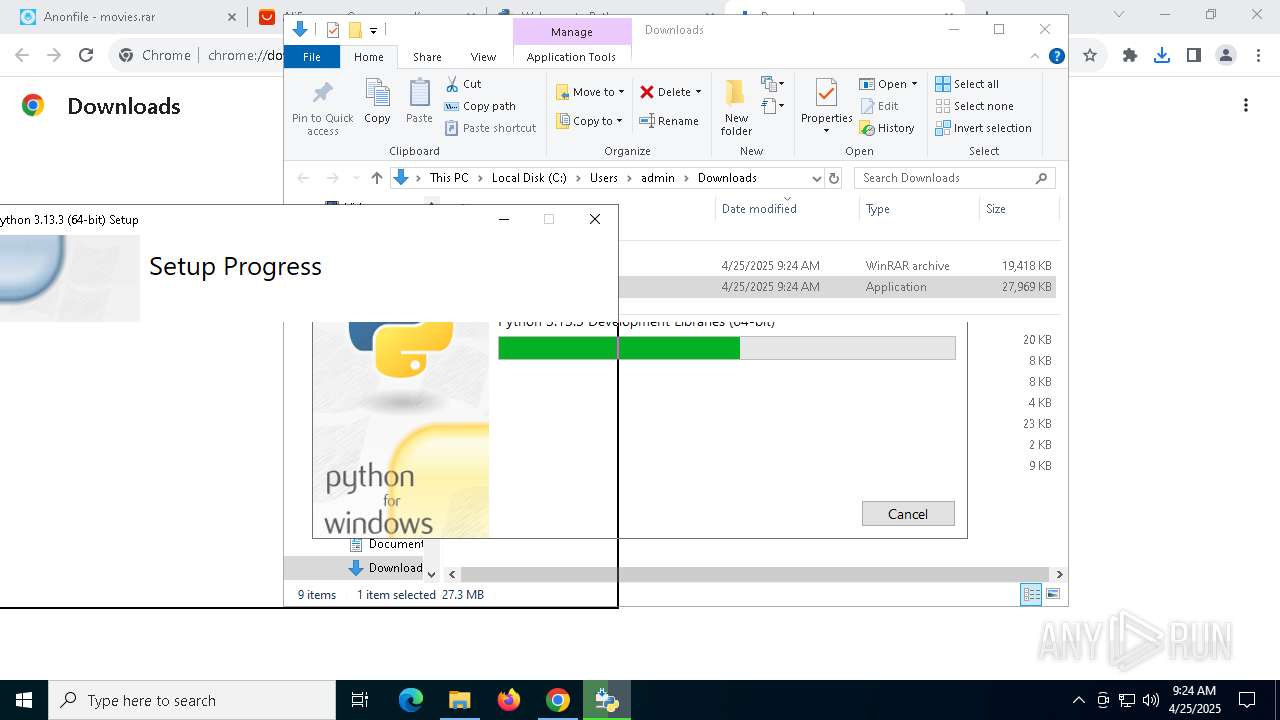Click the Python setup progress bar
The width and height of the screenshot is (1280, 720).
(x=727, y=348)
